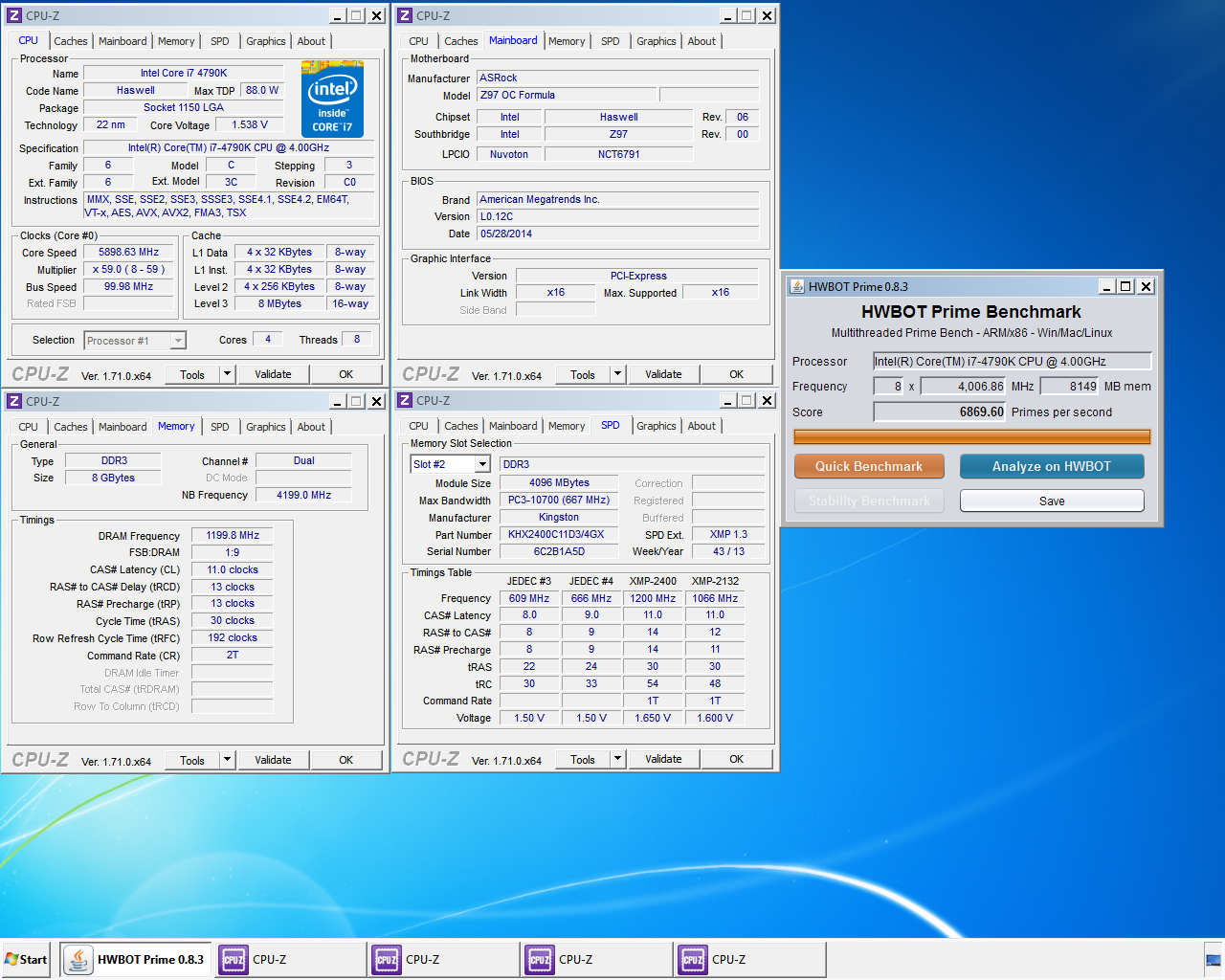Click the Kingston manufacturer field
1225x980 pixels.
tap(559, 518)
